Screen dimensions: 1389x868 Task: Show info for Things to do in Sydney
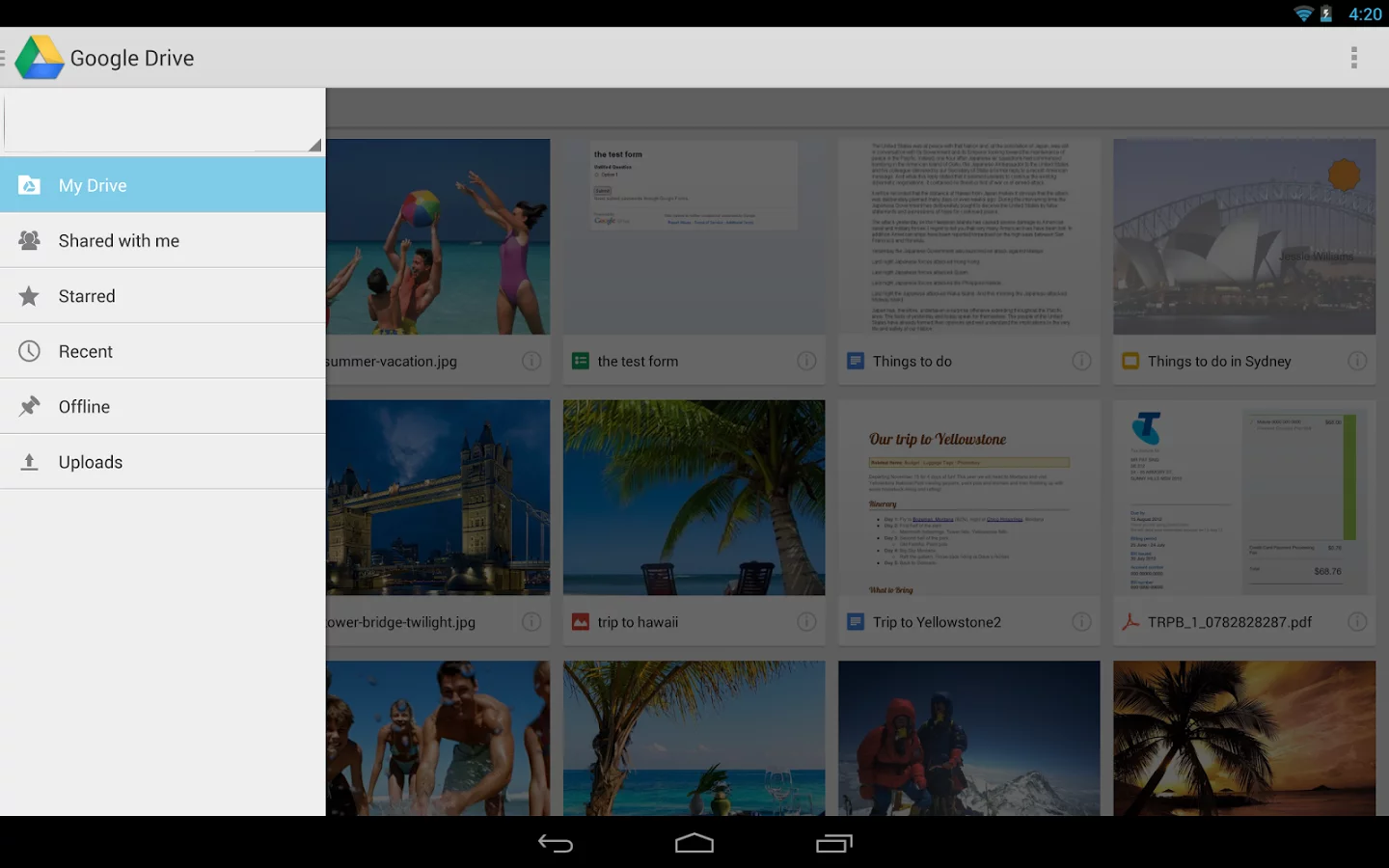coord(1357,360)
